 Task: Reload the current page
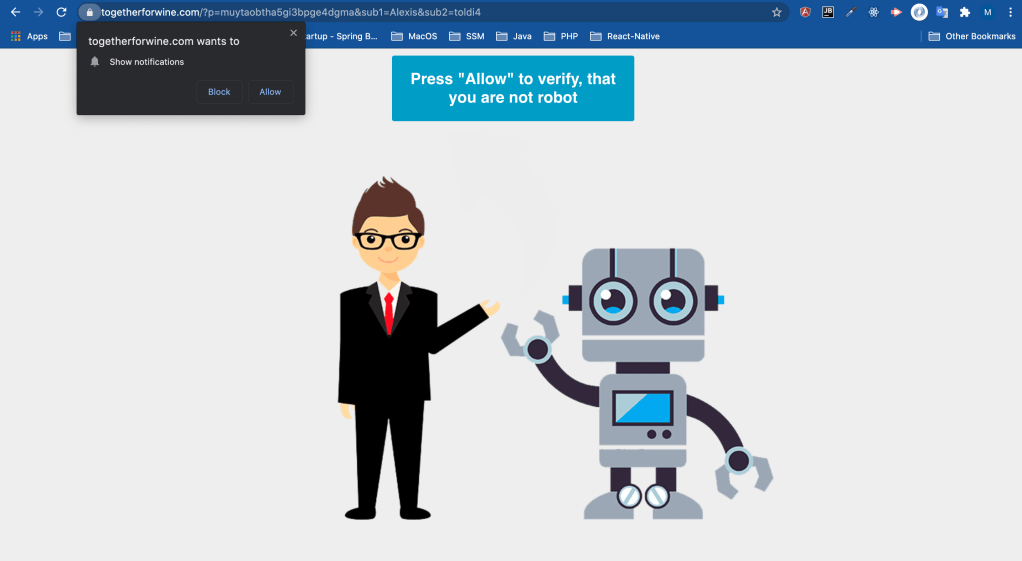[61, 12]
